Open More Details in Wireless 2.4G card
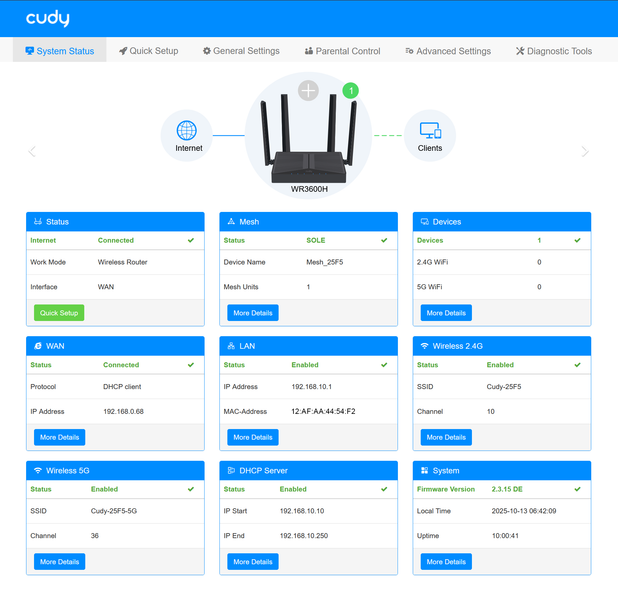Viewport: 618px width, 600px height. coord(446,437)
